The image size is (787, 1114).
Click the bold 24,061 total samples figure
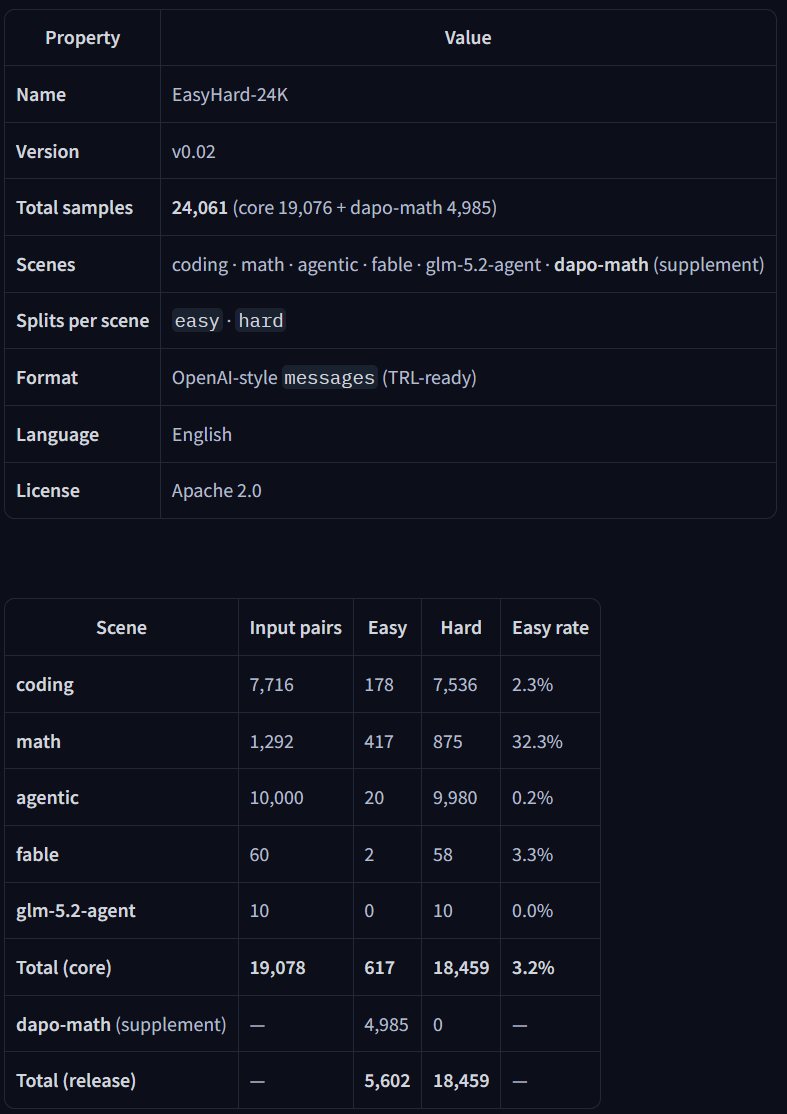pos(200,207)
